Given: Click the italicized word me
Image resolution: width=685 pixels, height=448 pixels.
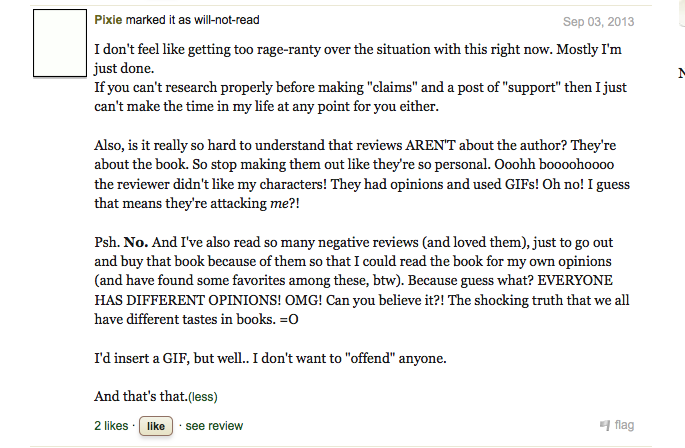Looking at the screenshot, I should tap(279, 204).
